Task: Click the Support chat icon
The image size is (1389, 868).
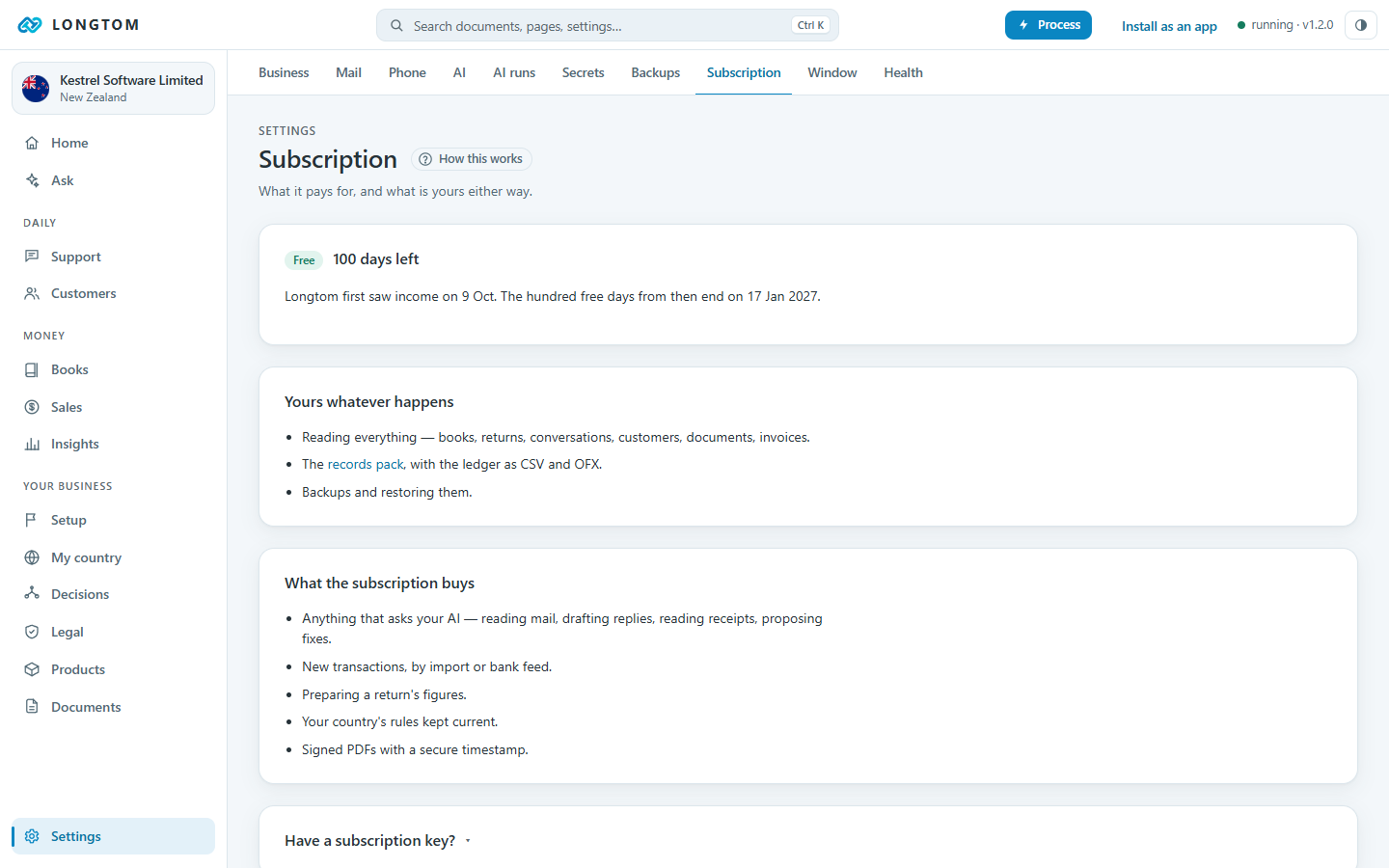Action: click(x=32, y=257)
